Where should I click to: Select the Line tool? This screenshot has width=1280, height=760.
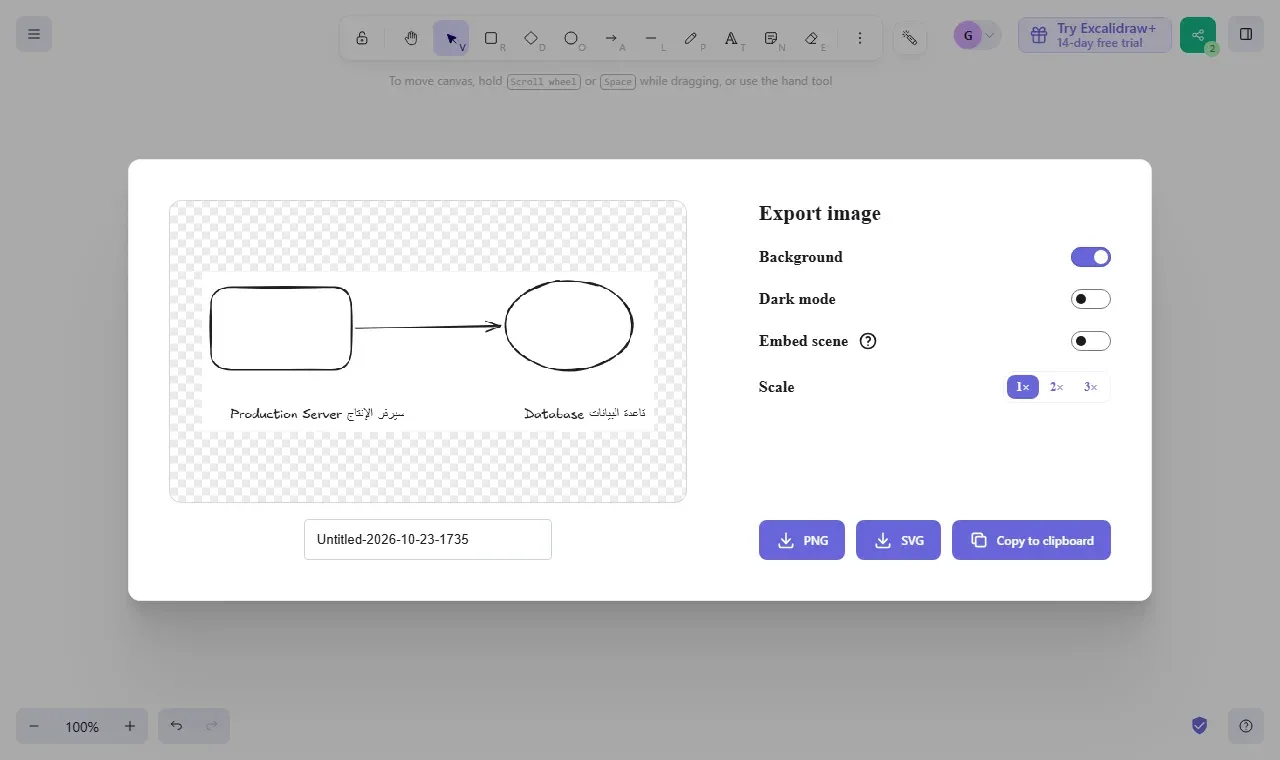(x=651, y=38)
